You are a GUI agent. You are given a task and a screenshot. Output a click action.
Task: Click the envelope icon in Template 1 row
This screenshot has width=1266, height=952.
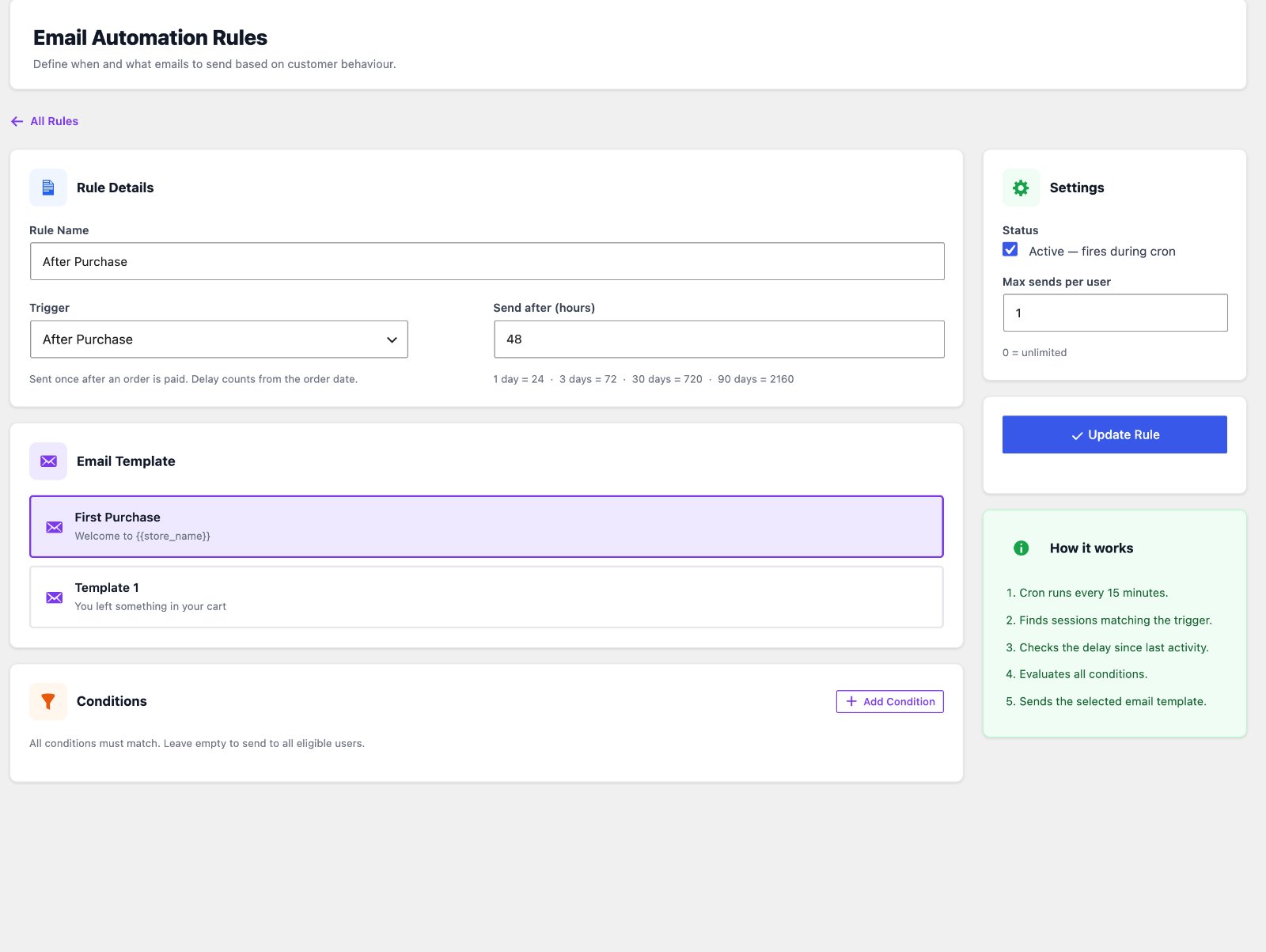pyautogui.click(x=54, y=597)
